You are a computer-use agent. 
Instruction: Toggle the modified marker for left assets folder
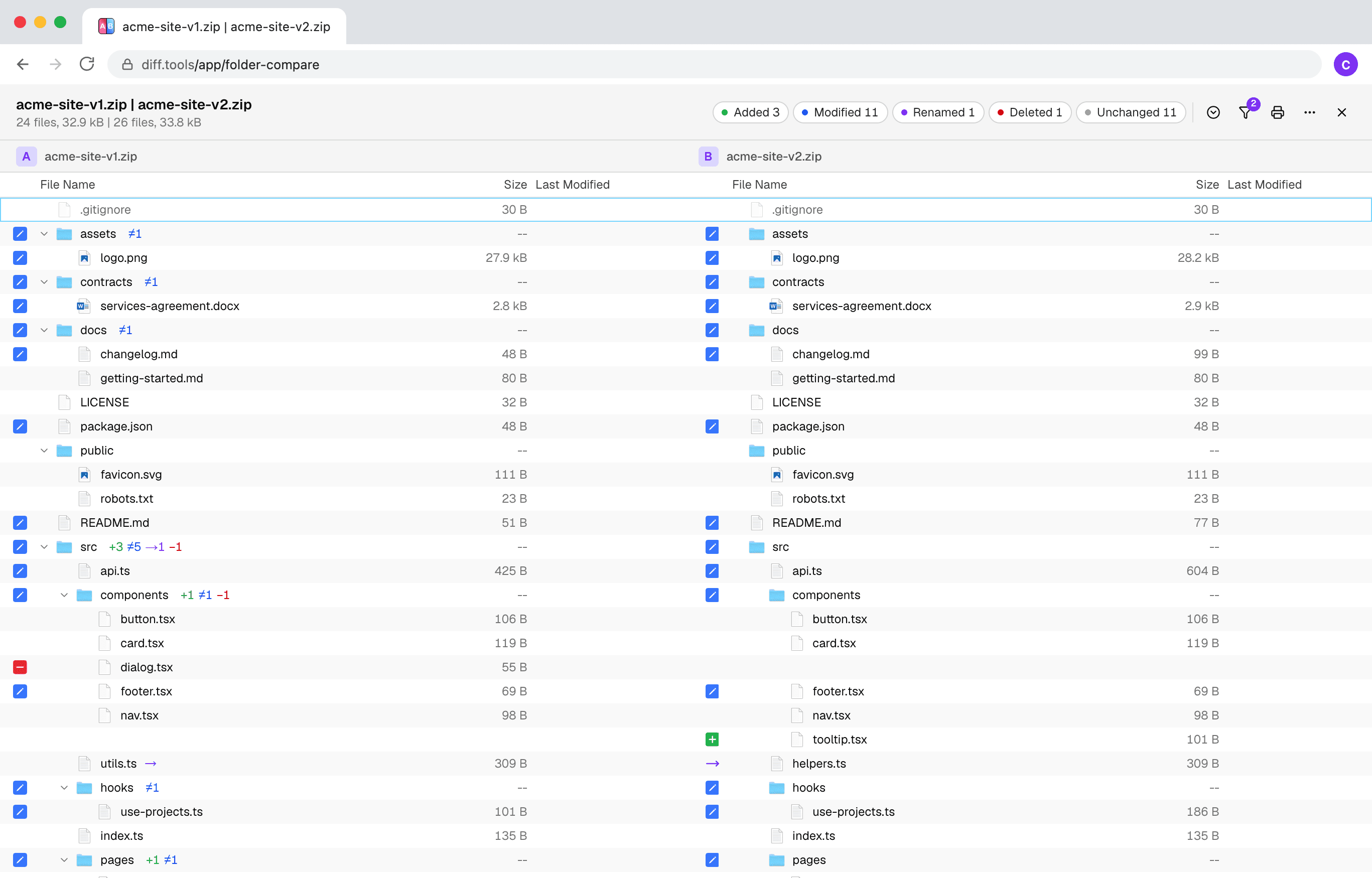click(x=20, y=234)
